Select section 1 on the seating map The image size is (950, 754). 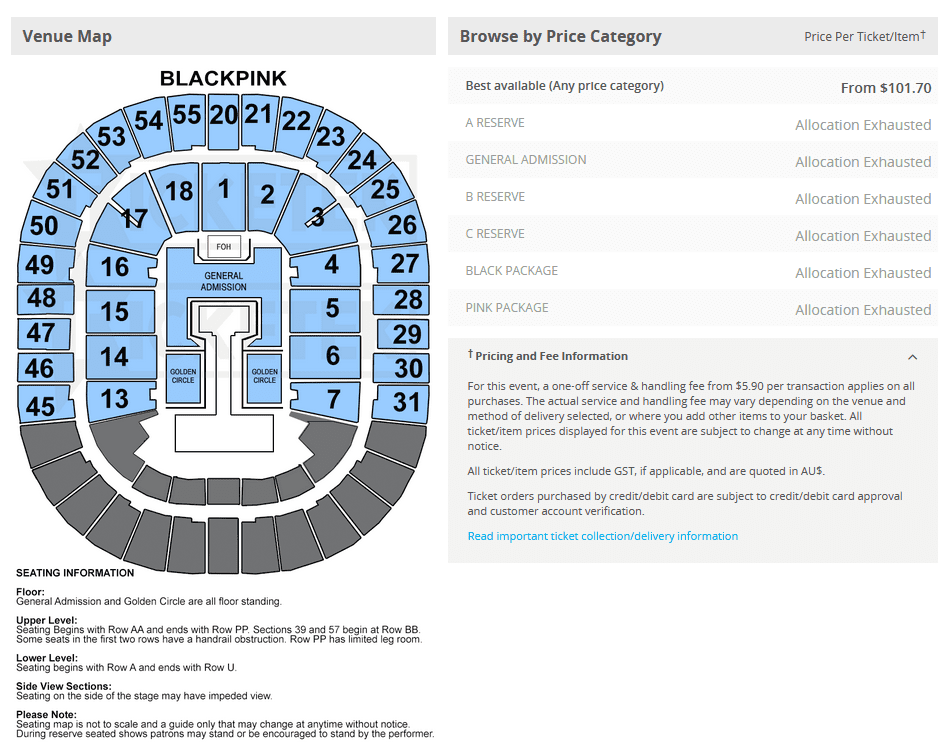224,195
